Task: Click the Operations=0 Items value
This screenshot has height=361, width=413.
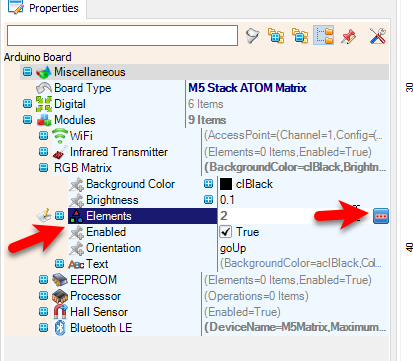Action: pos(256,296)
